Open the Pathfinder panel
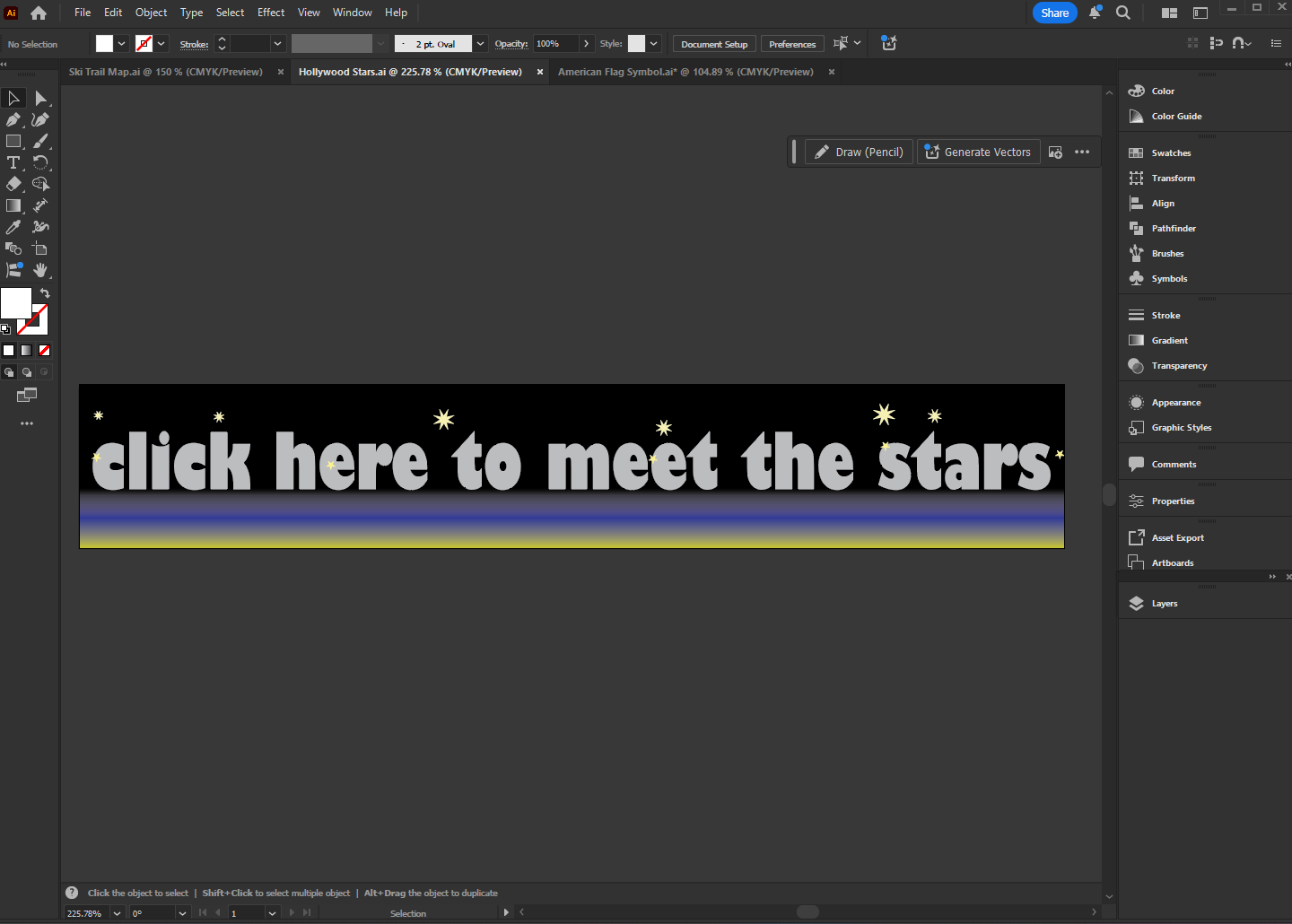 (1173, 229)
